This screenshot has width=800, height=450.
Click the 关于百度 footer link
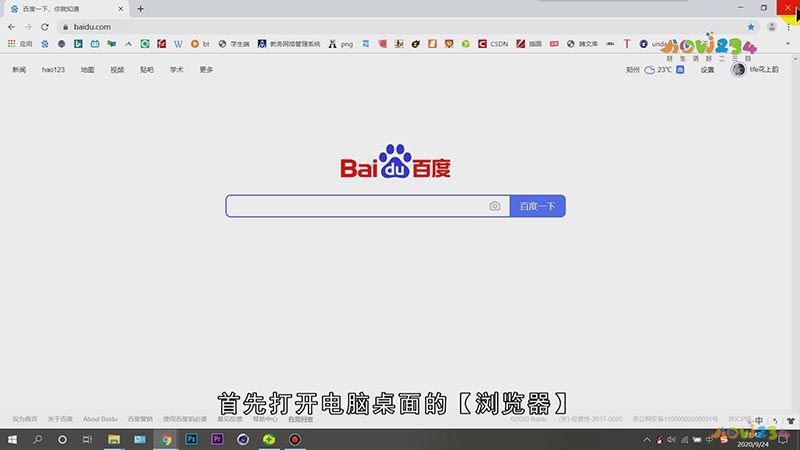point(60,419)
